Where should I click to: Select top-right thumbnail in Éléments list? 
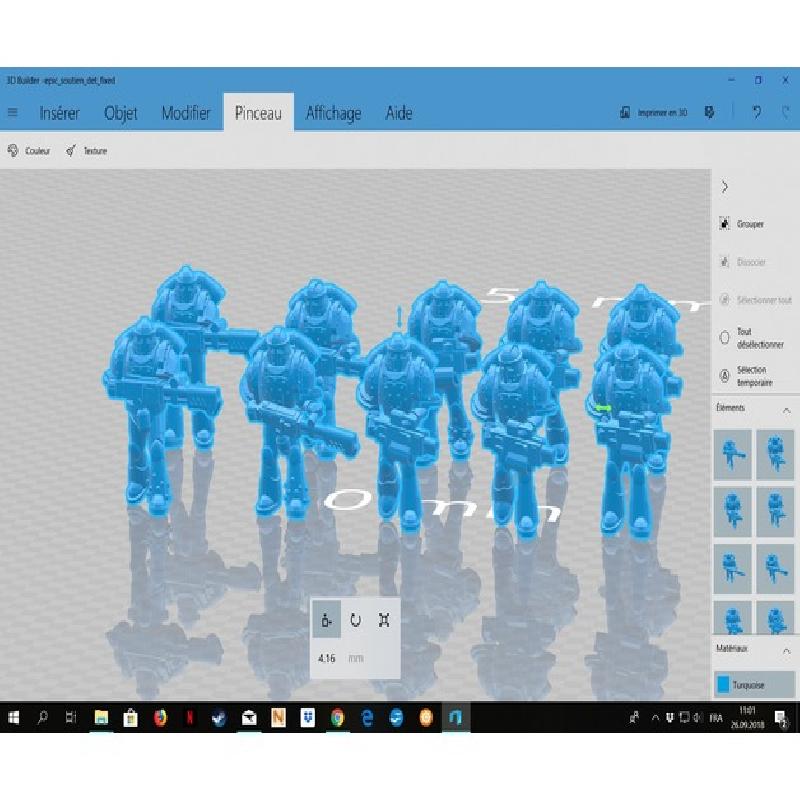pos(775,454)
